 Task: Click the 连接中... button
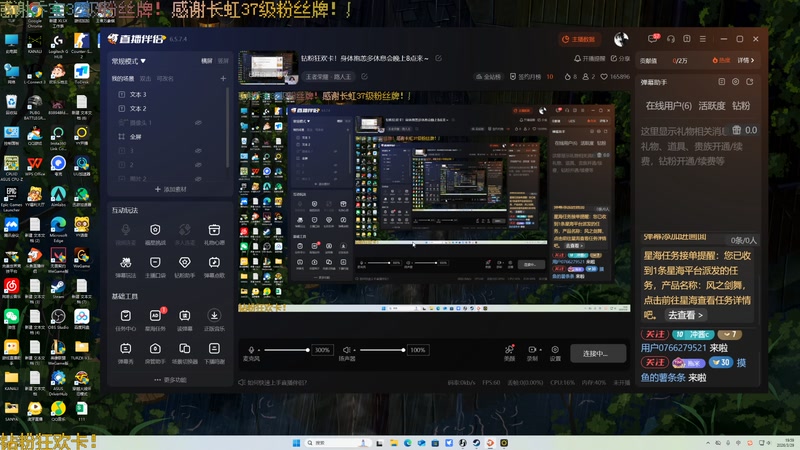pos(598,353)
